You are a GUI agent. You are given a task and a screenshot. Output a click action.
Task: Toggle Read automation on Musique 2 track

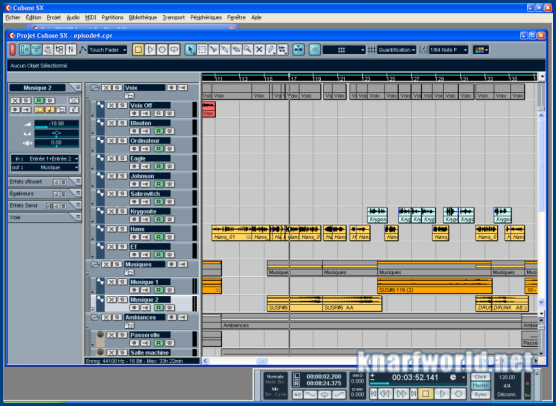[x=159, y=307]
